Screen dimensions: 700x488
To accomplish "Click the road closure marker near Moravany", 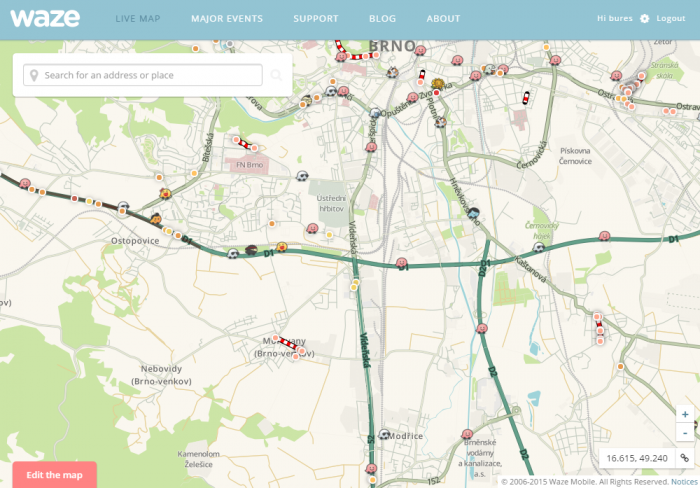I will (291, 347).
